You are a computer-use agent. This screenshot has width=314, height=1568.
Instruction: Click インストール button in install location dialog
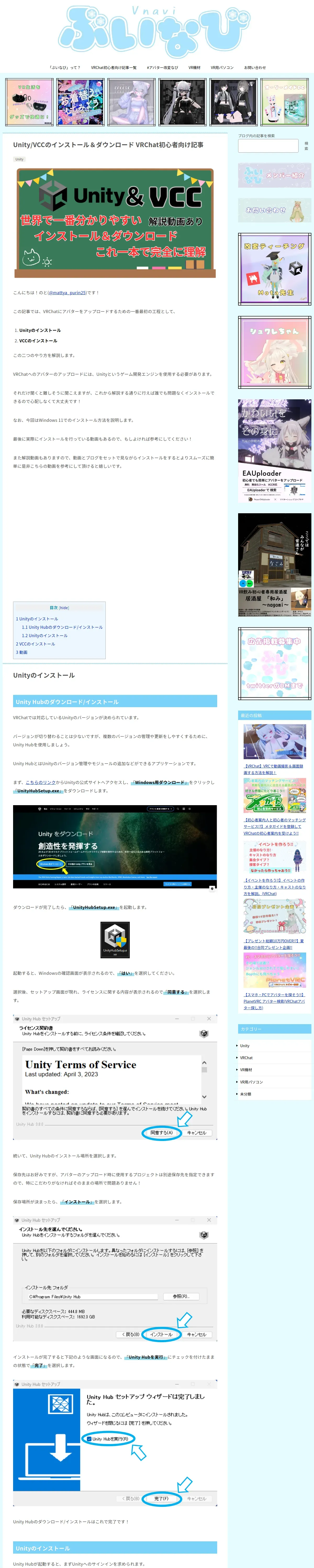(161, 1334)
